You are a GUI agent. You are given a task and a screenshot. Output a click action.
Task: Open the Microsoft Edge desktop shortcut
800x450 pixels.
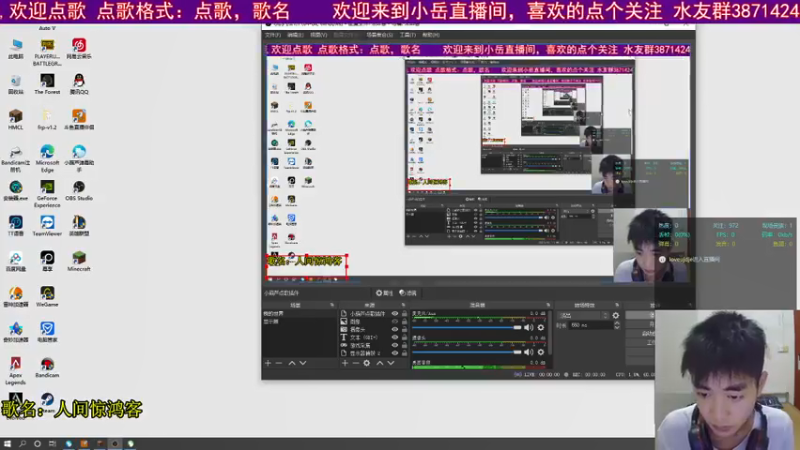point(47,159)
